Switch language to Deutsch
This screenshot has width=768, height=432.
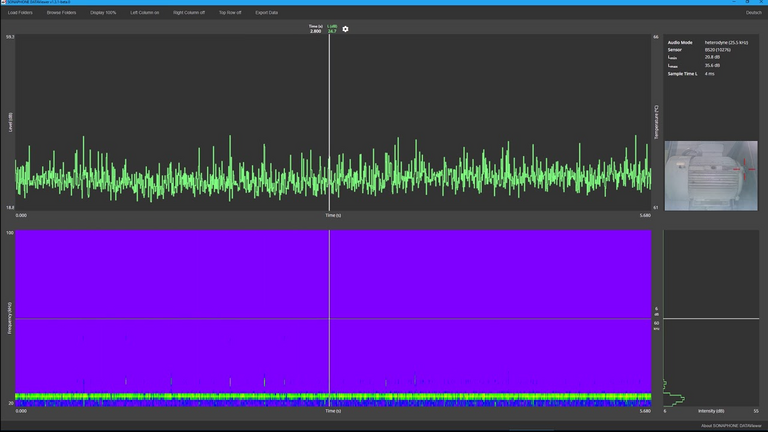pos(753,12)
